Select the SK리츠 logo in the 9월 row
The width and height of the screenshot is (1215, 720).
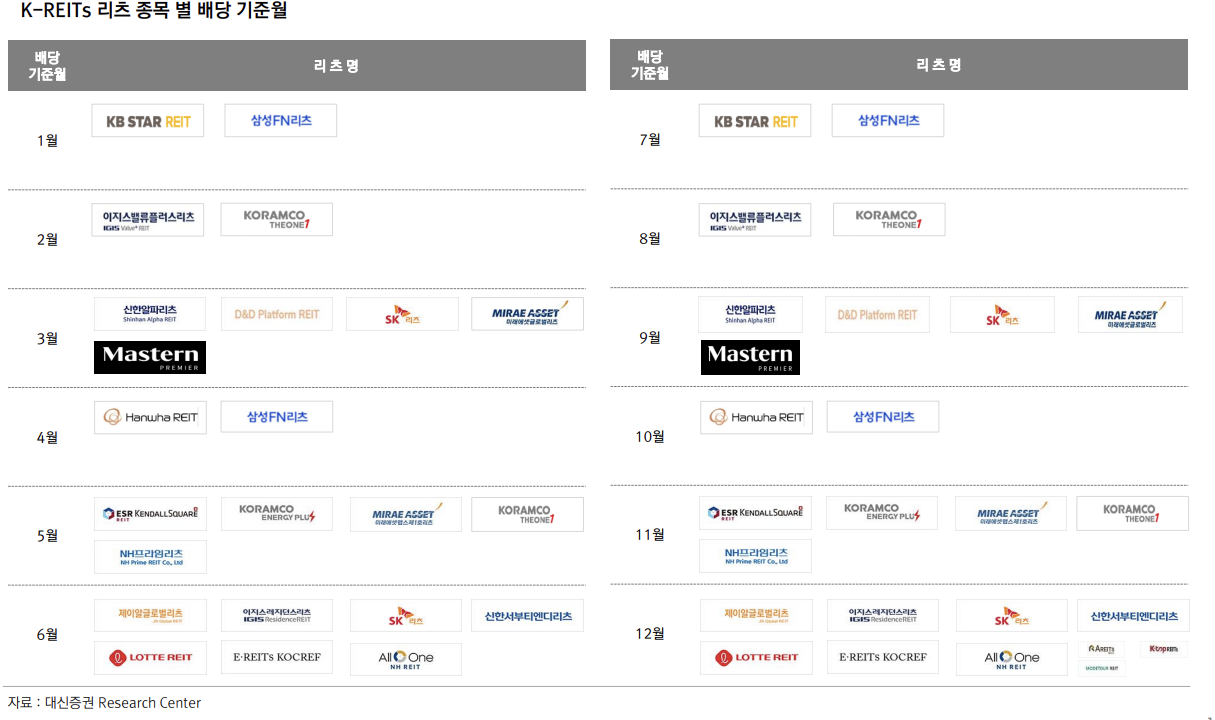[x=1003, y=314]
